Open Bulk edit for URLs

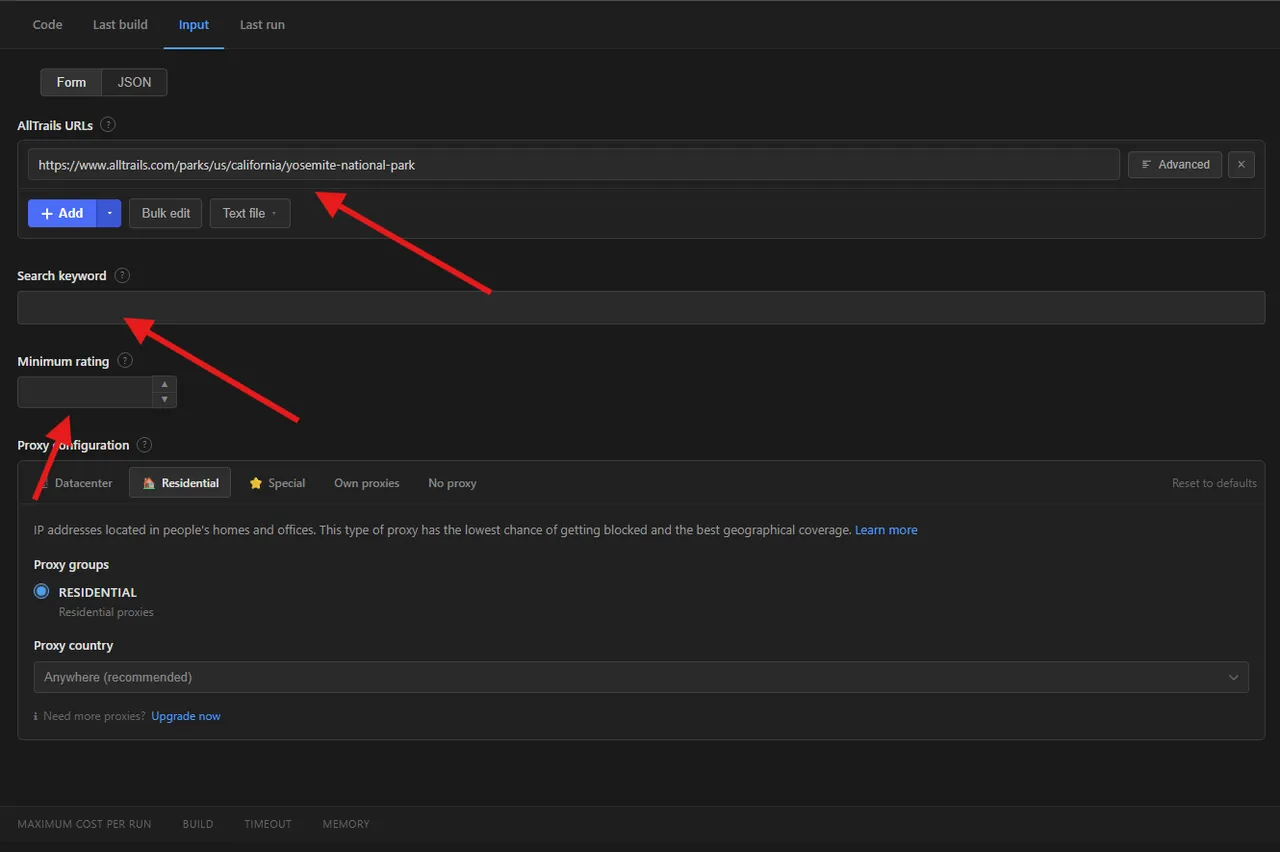[166, 213]
